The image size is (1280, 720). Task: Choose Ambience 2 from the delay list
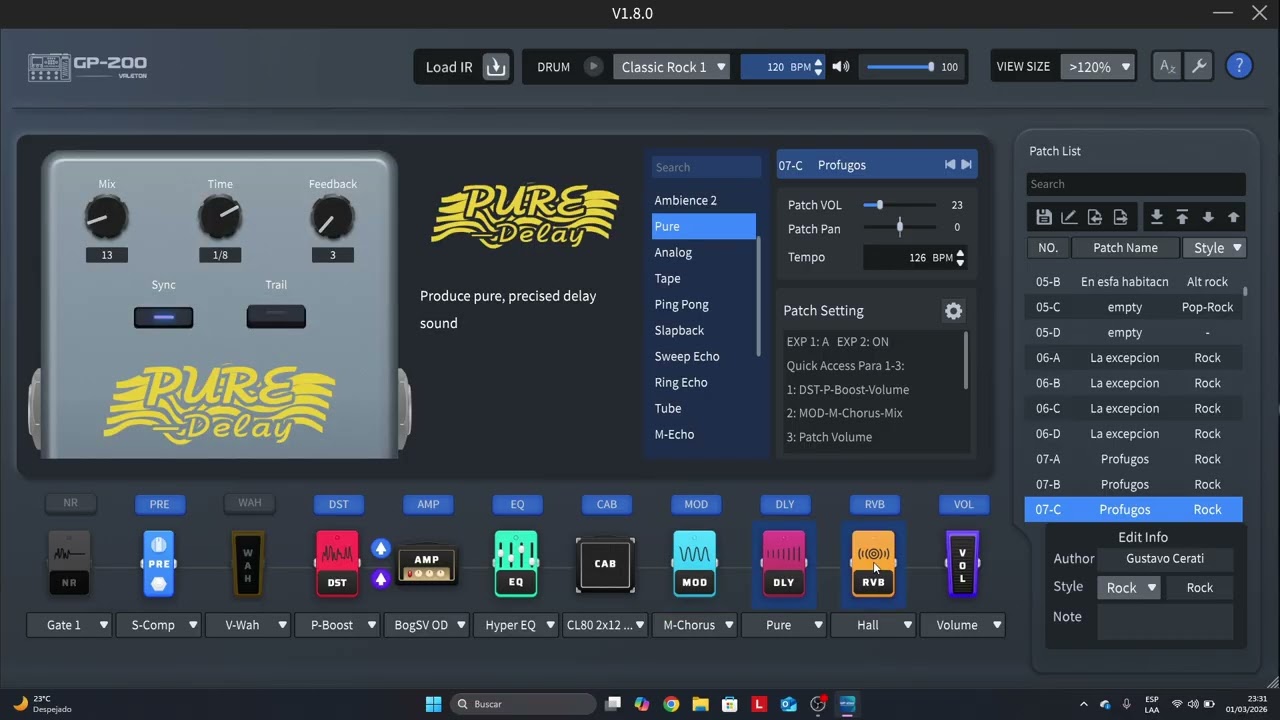click(x=703, y=200)
